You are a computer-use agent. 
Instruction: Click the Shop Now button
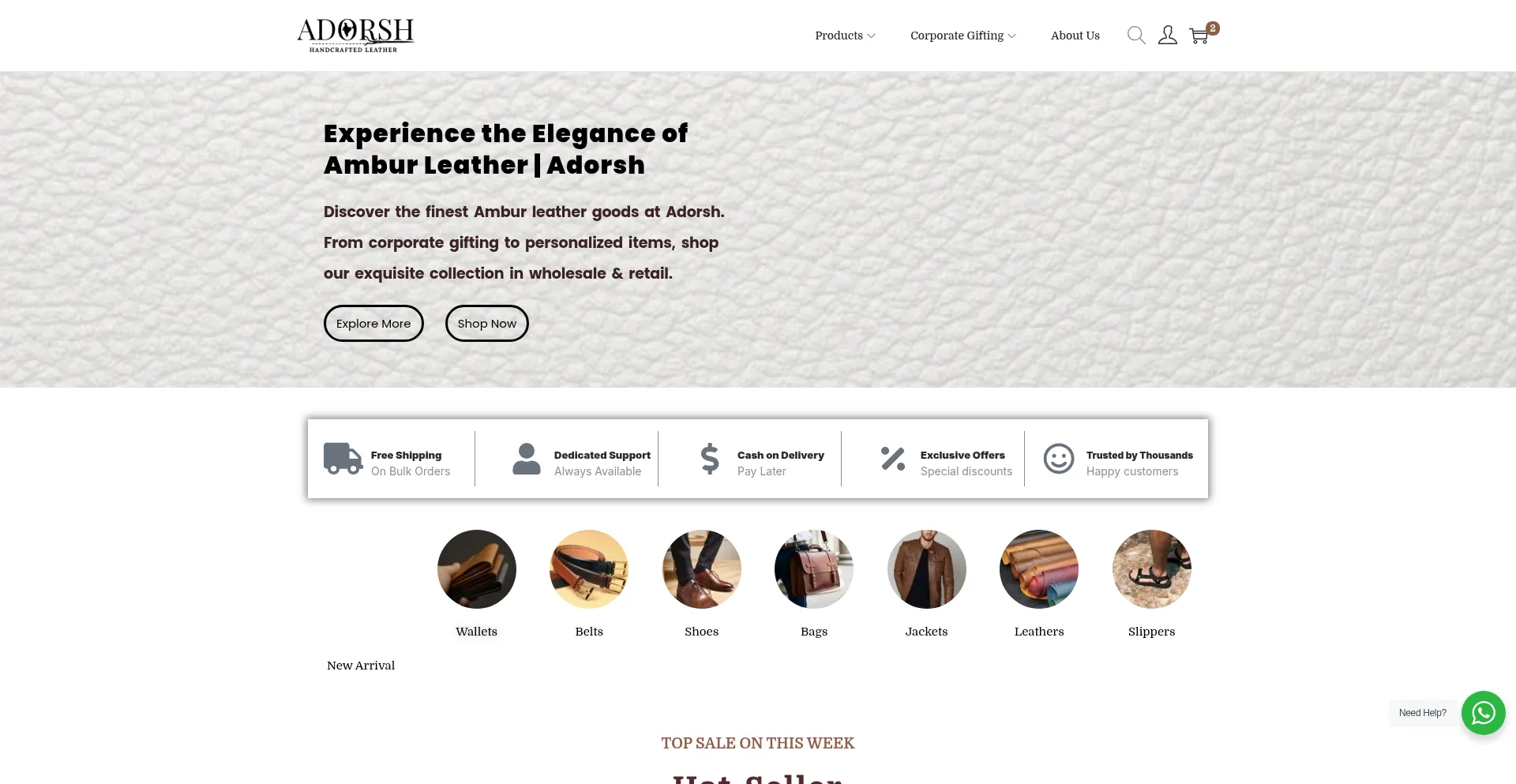(x=487, y=324)
